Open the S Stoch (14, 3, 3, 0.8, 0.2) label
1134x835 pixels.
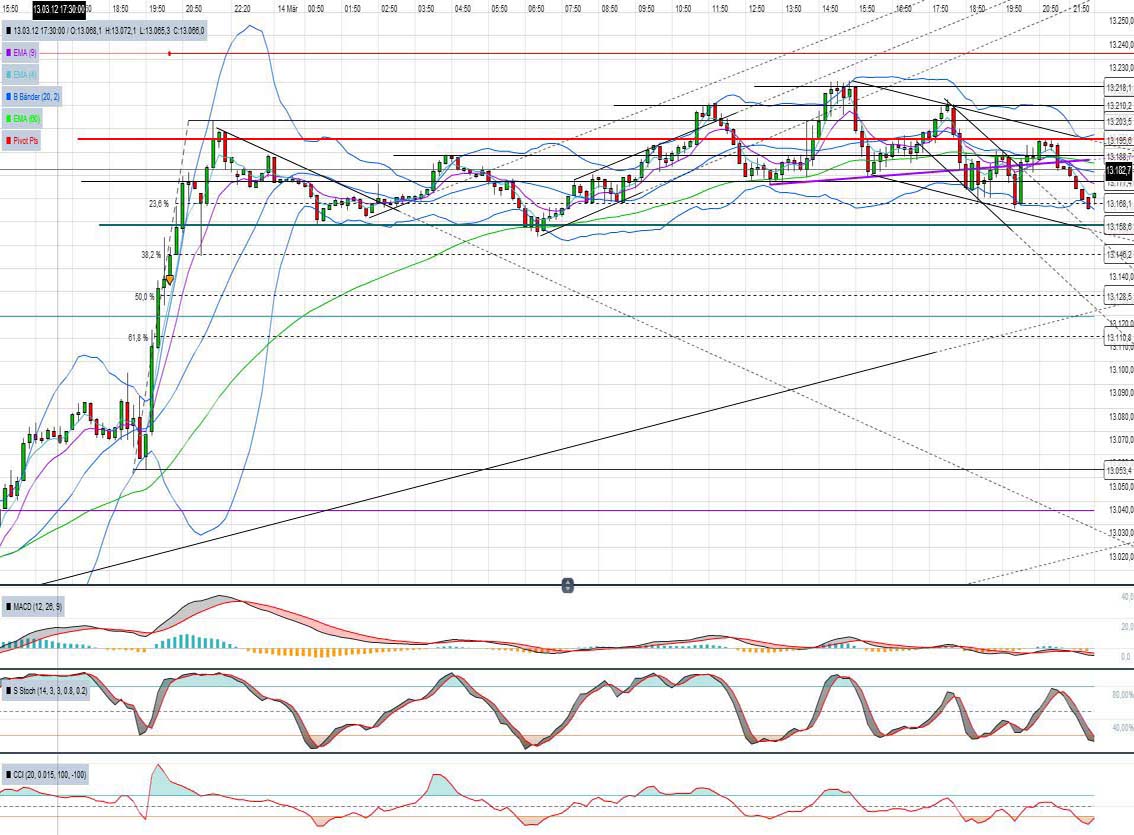[46, 691]
